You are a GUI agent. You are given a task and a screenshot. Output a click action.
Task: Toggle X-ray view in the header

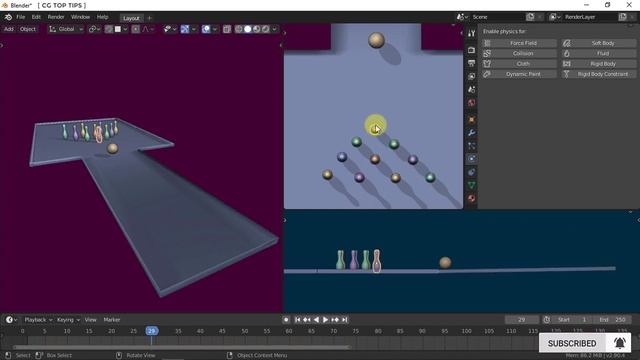click(227, 29)
